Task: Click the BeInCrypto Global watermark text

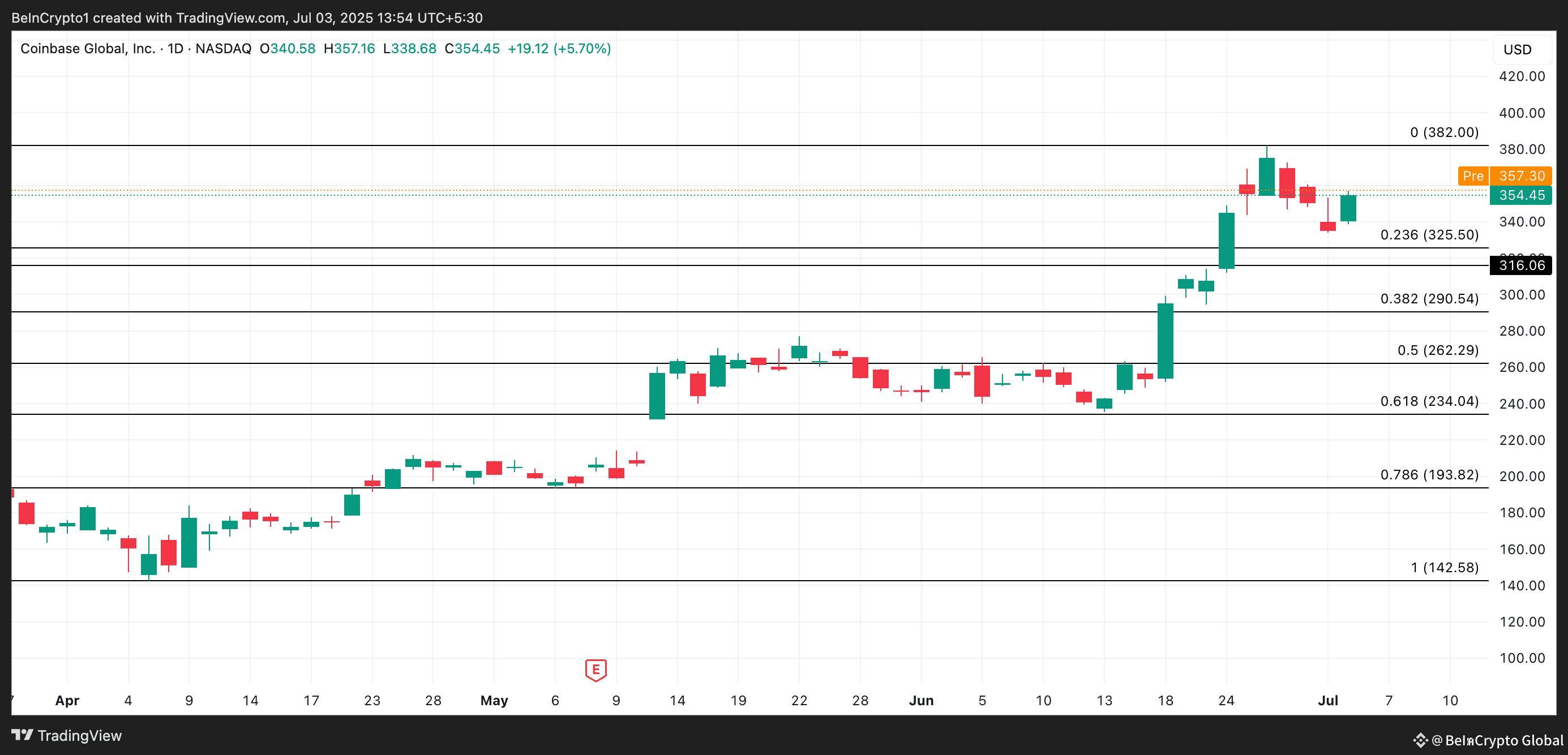Action: (1503, 740)
